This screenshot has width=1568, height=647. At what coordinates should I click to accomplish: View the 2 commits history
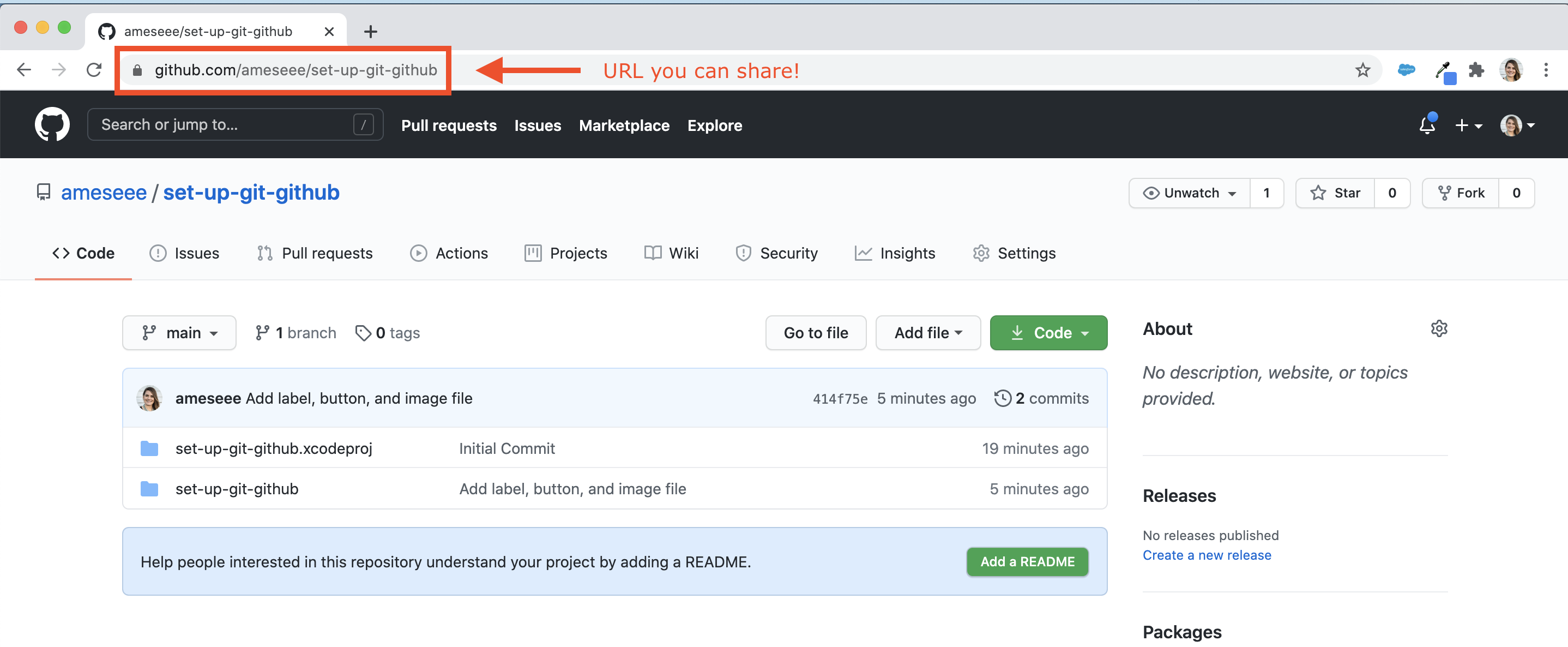tap(1041, 398)
